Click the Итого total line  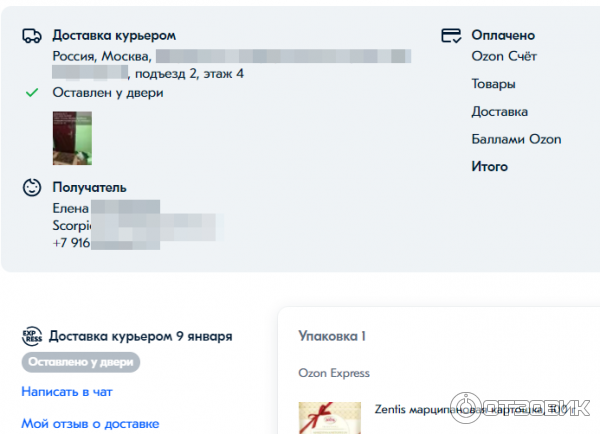[x=489, y=167]
